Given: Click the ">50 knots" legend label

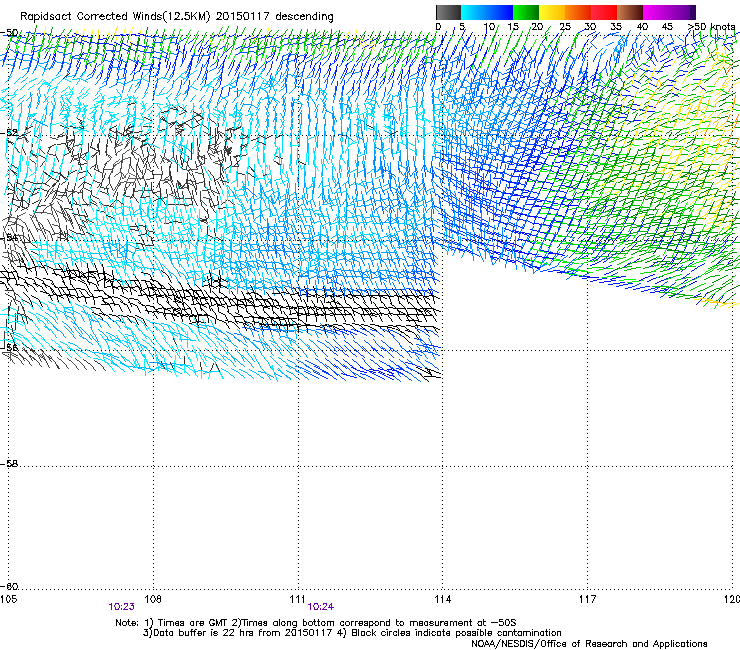Looking at the screenshot, I should (711, 27).
